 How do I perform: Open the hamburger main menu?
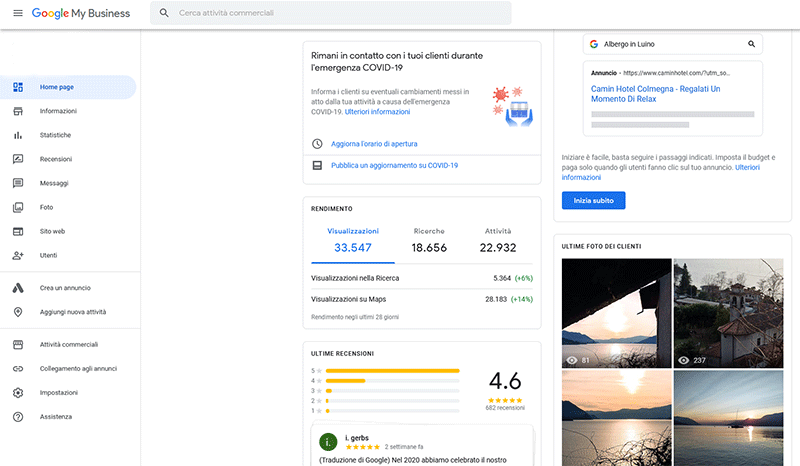[18, 13]
